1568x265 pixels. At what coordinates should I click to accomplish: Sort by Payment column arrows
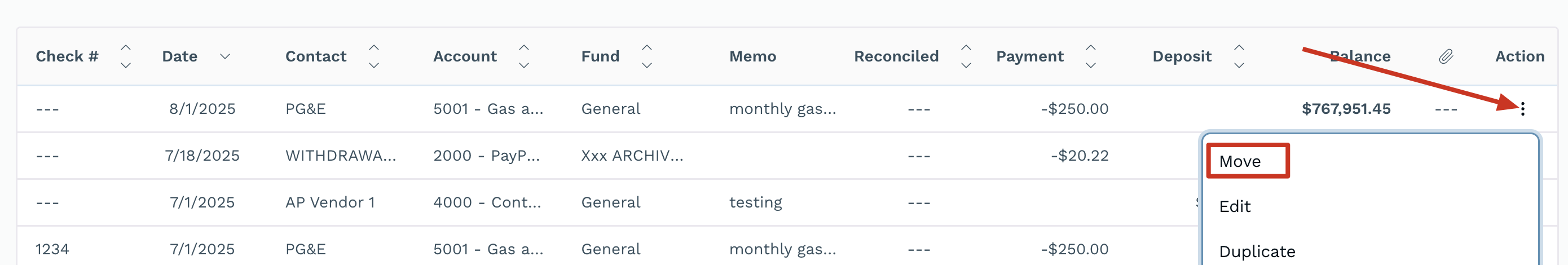point(1090,56)
